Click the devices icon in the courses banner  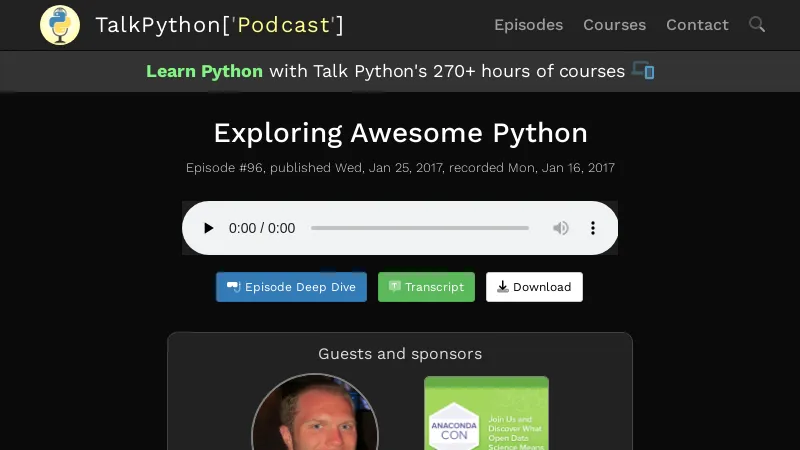tap(643, 71)
